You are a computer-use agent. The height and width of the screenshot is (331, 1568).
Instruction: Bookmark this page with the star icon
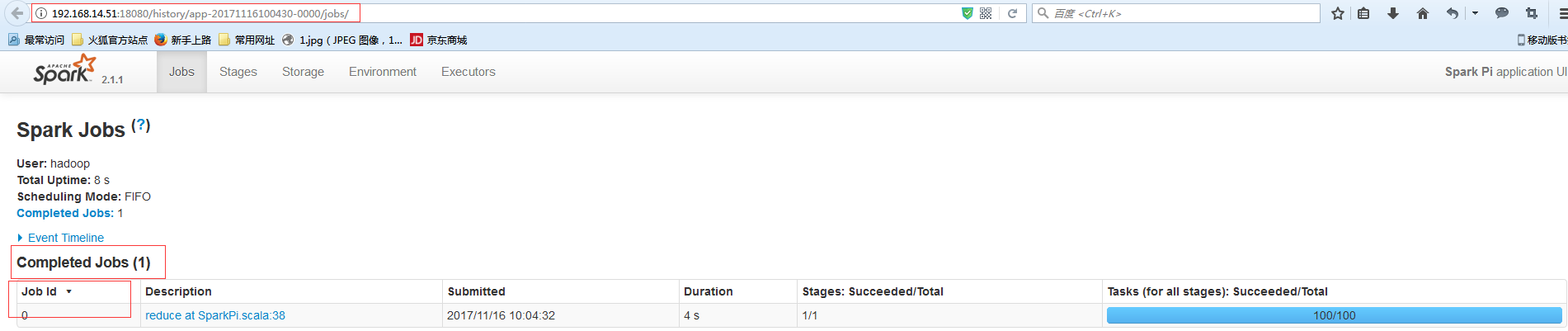coord(1338,13)
